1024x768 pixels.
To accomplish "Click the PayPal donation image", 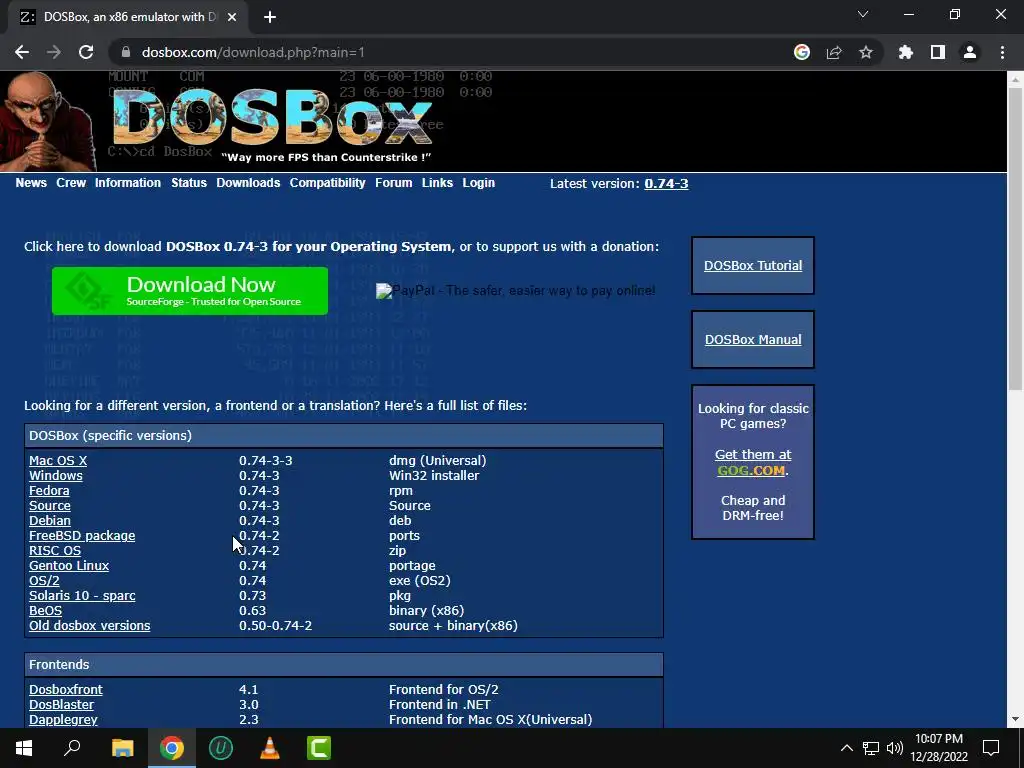I will (x=516, y=291).
